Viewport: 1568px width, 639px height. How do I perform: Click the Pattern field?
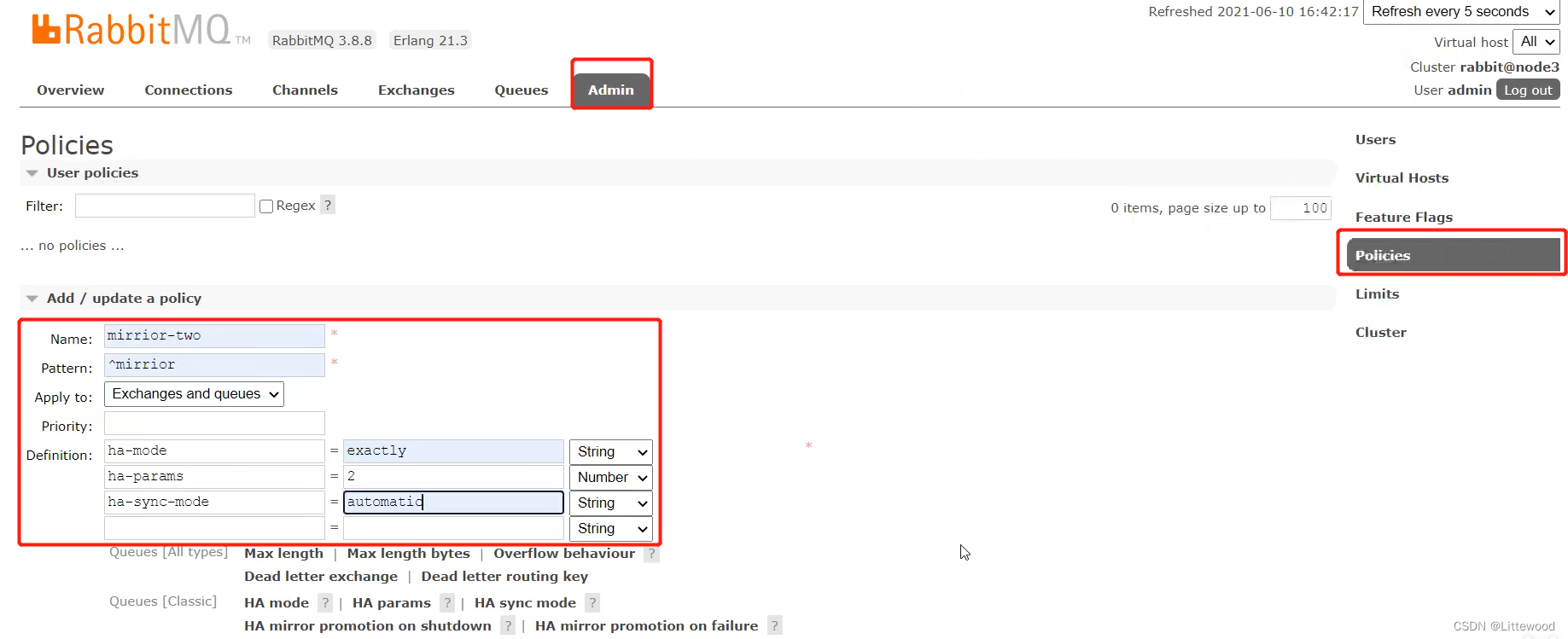pos(214,365)
